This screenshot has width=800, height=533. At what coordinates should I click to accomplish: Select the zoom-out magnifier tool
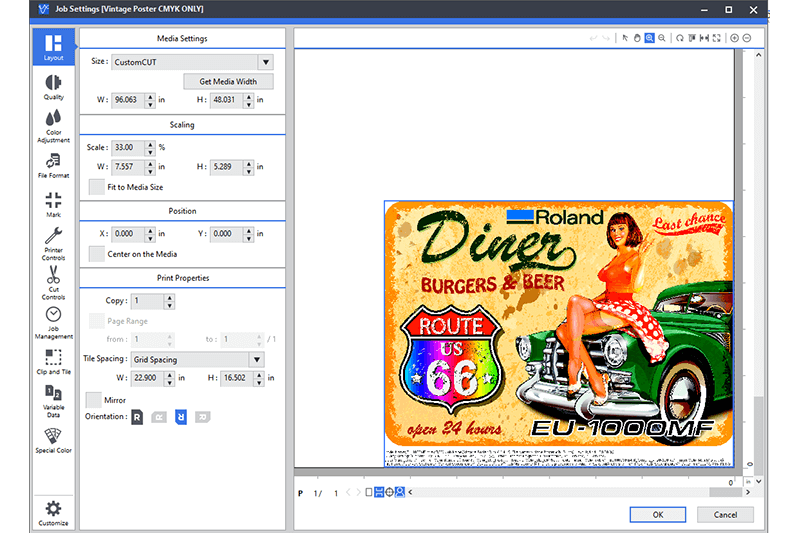(x=662, y=38)
